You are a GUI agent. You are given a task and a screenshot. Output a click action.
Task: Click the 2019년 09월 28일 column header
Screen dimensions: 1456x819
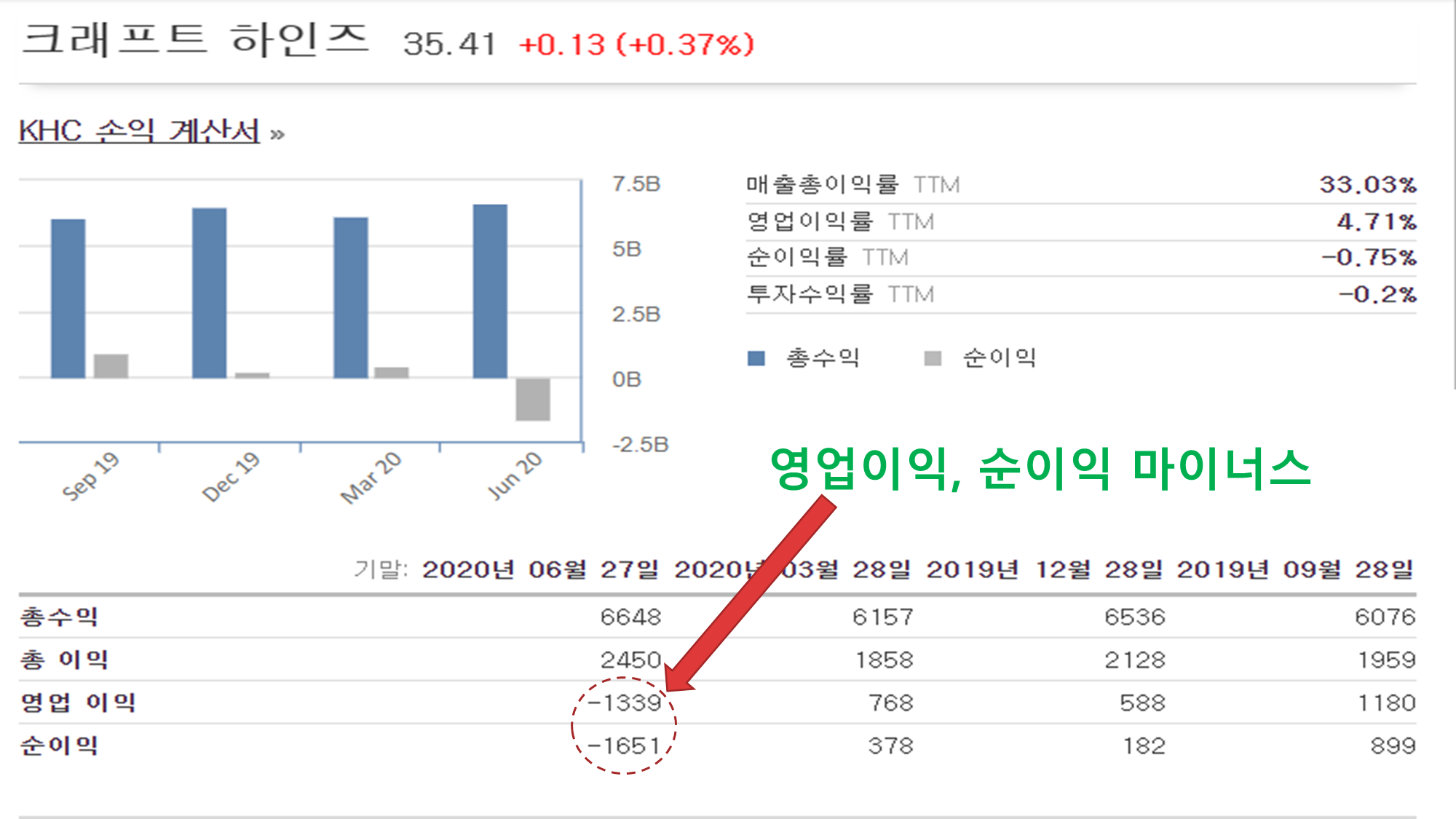[x=1294, y=569]
